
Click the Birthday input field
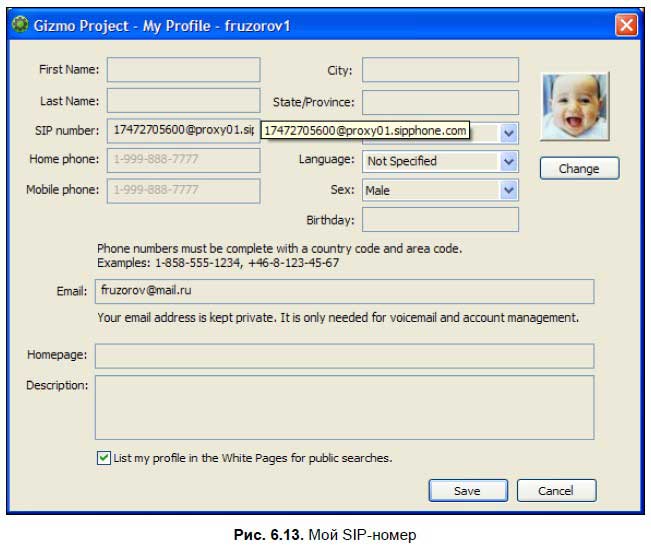[440, 220]
